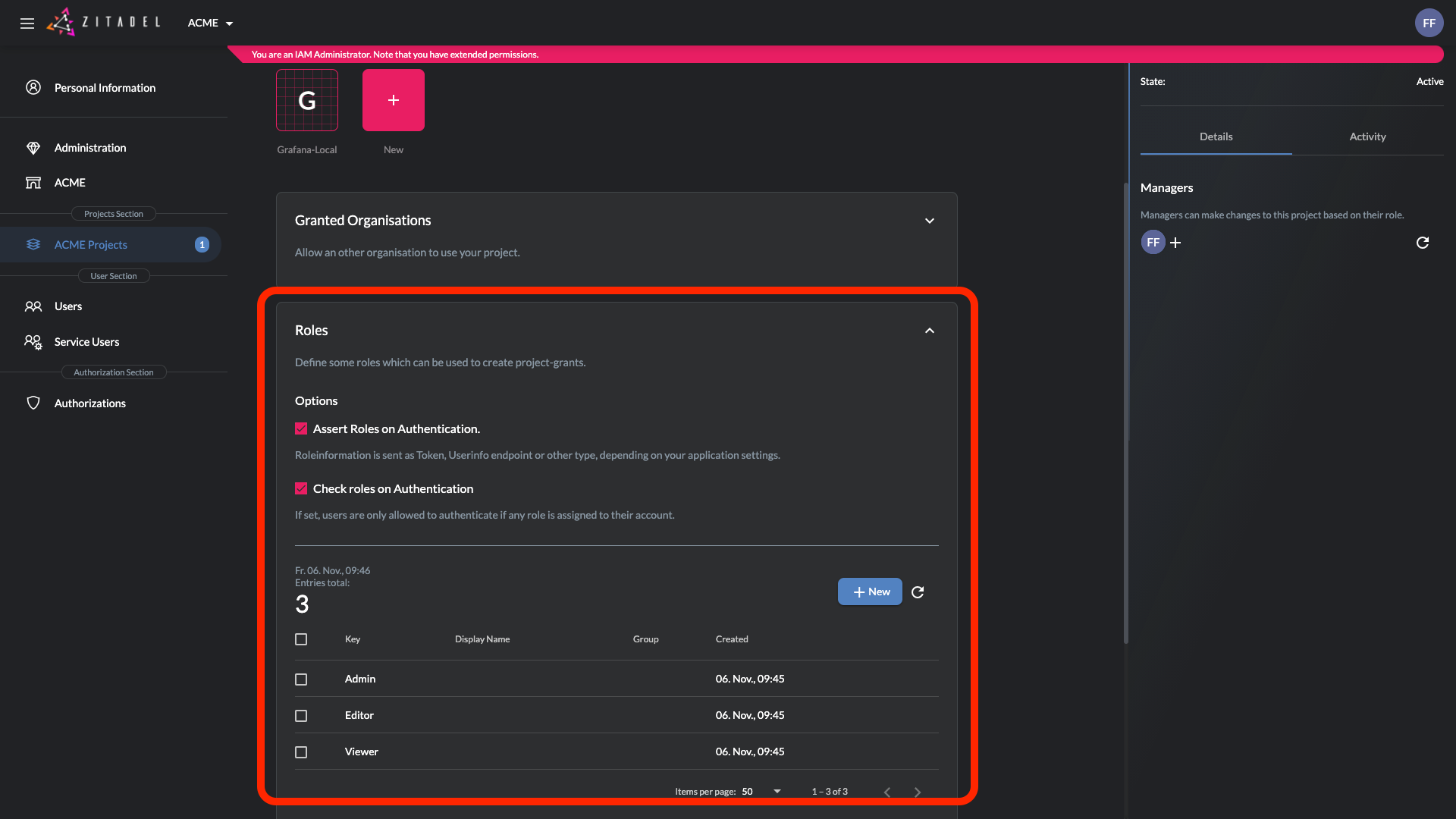The image size is (1456, 819).
Task: Open the ACME organisation dropdown
Action: click(210, 24)
